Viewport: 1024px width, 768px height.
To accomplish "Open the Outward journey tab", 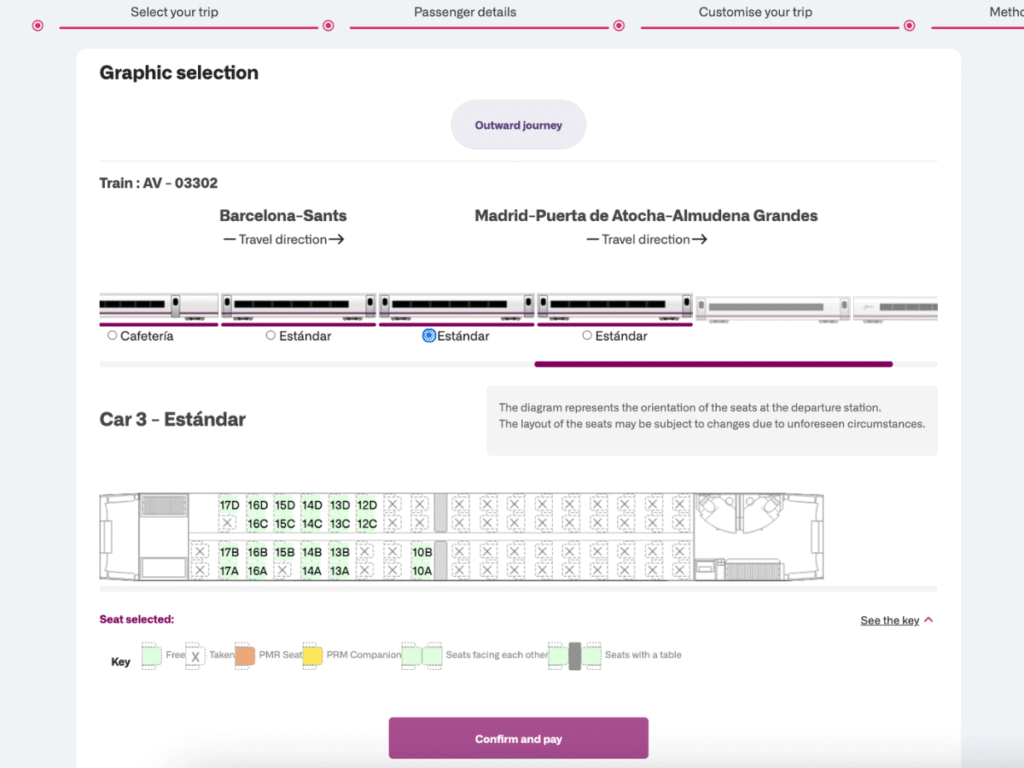I will click(x=519, y=125).
